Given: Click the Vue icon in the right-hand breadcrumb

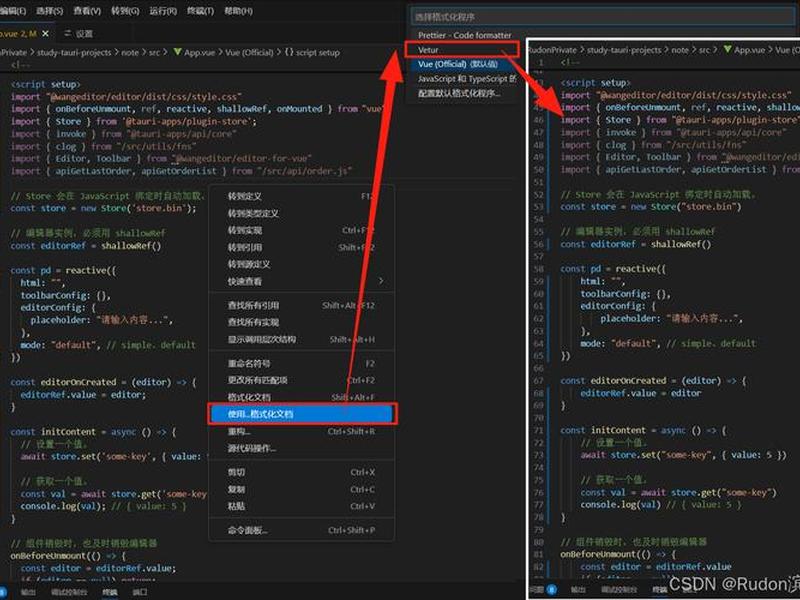Looking at the screenshot, I should coord(728,50).
